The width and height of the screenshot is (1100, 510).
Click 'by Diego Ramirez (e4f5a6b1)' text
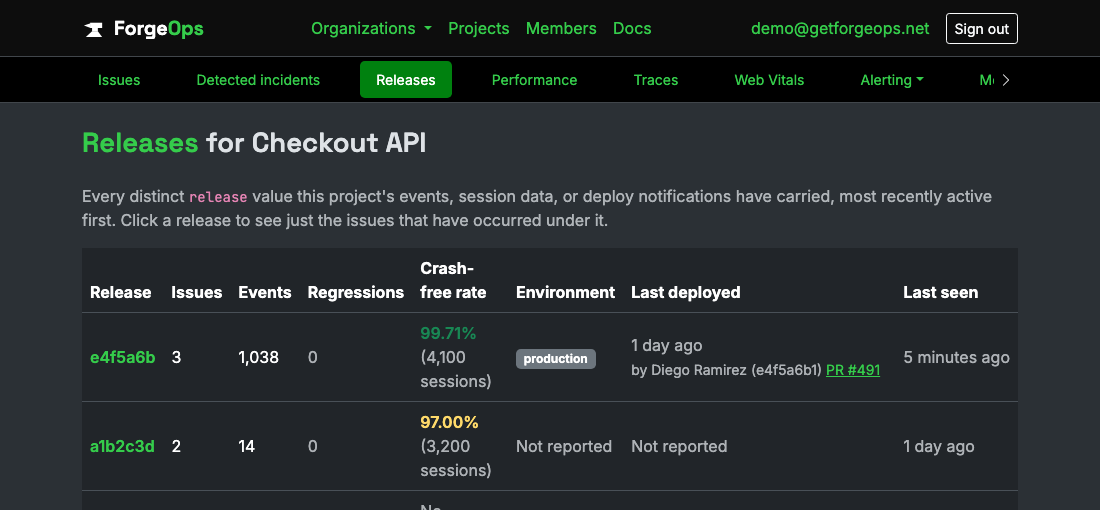[x=726, y=370]
